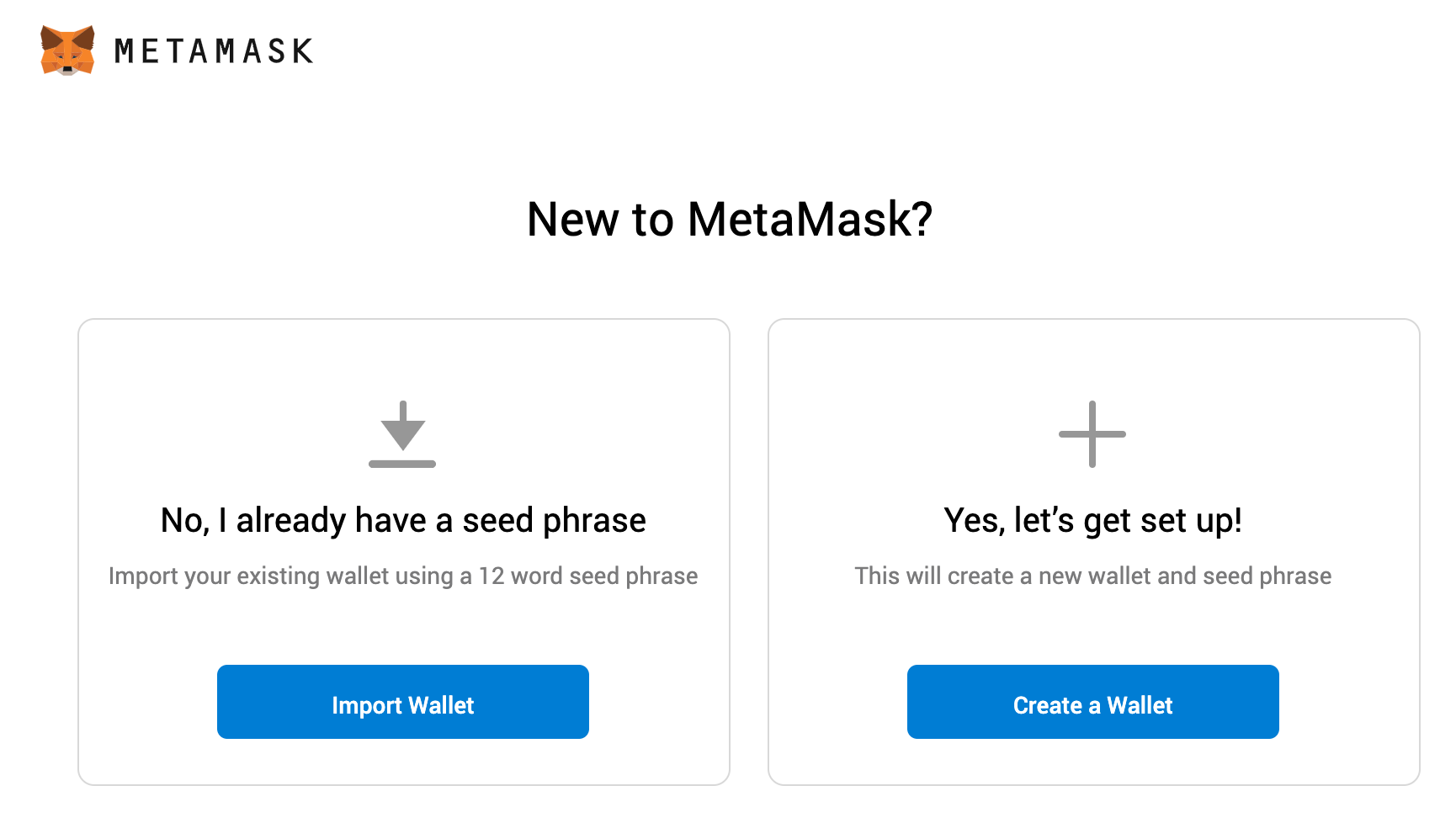Click the "New to MetaMask?" heading
Viewport: 1456px width, 823px height.
tap(730, 220)
